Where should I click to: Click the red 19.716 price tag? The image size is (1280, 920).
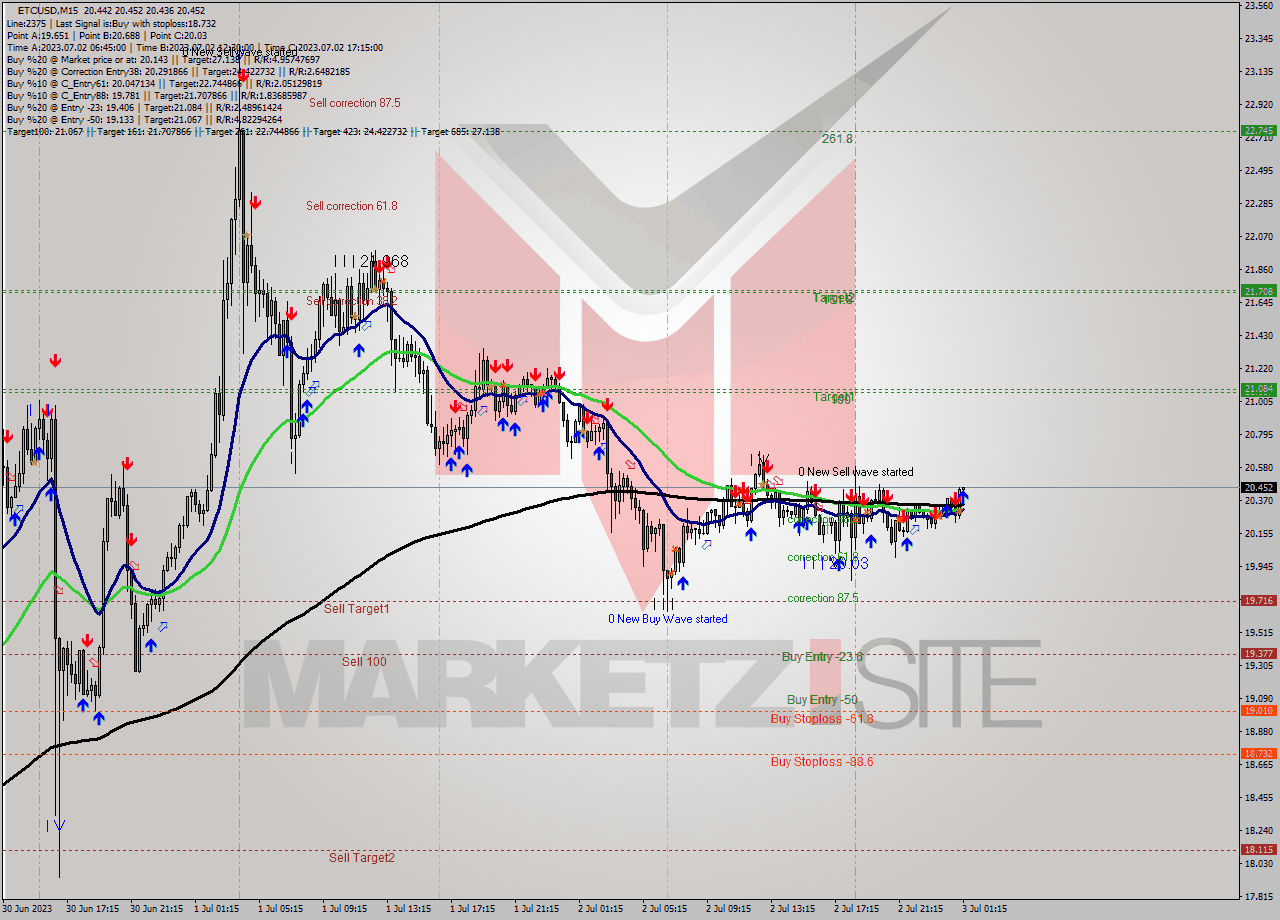point(1258,601)
